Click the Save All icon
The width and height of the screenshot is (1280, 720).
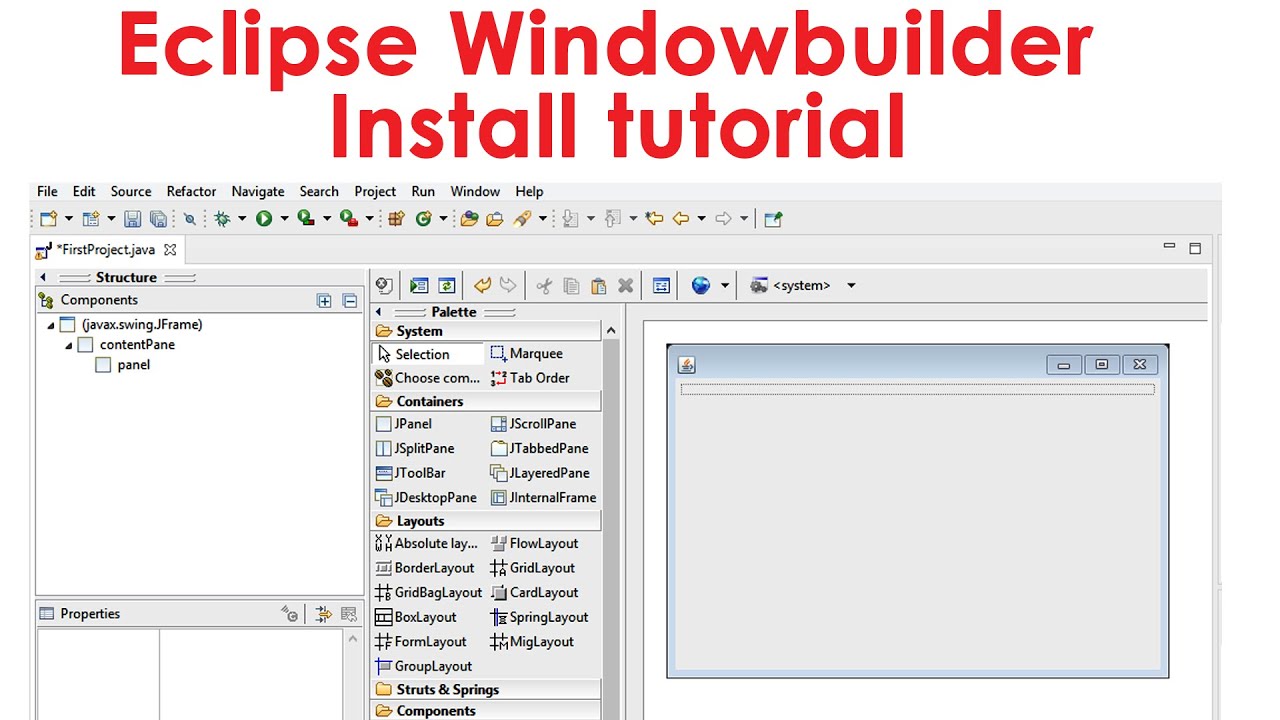coord(158,218)
